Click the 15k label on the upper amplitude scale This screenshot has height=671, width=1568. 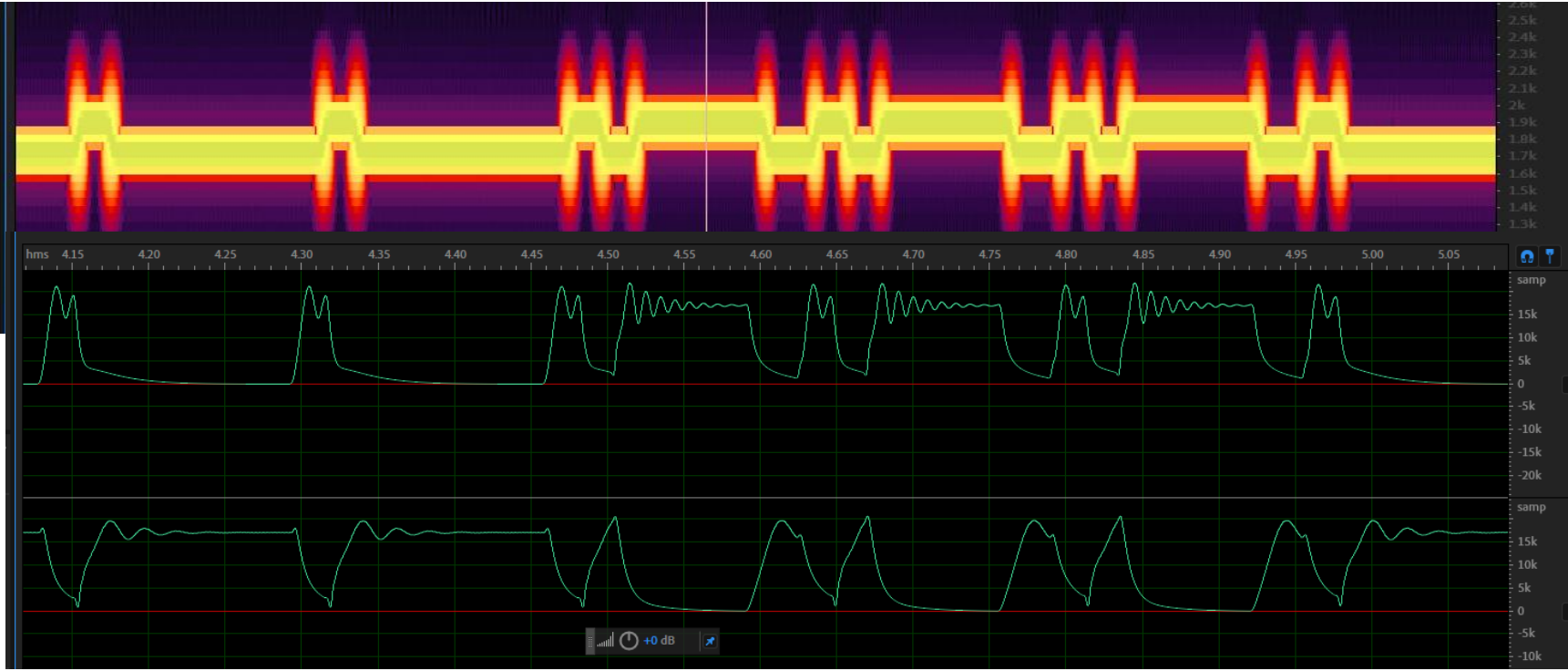[x=1527, y=314]
